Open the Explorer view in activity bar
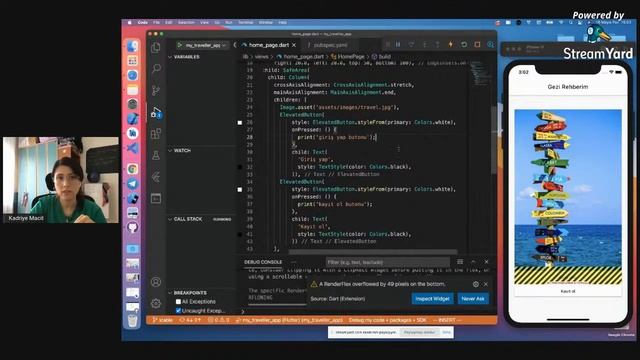This screenshot has height=360, width=640. pyautogui.click(x=156, y=47)
